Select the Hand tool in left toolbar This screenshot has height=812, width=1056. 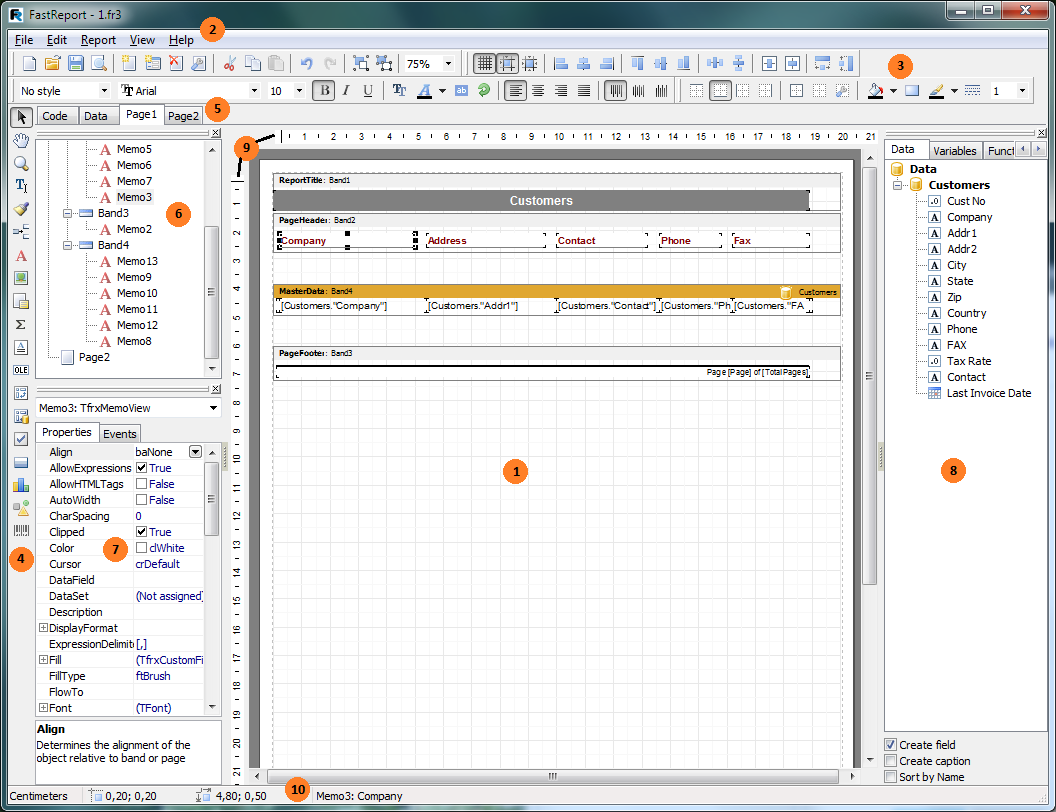[21, 139]
